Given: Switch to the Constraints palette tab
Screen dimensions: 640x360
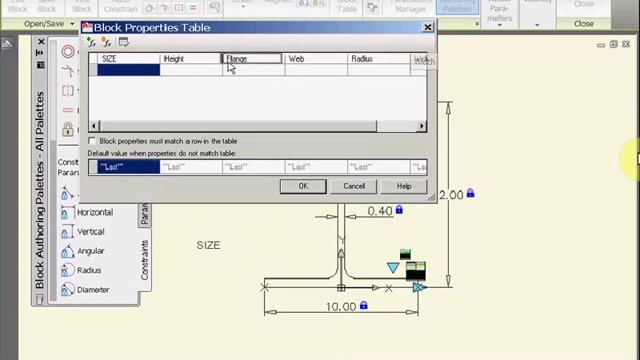Looking at the screenshot, I should click(x=144, y=260).
